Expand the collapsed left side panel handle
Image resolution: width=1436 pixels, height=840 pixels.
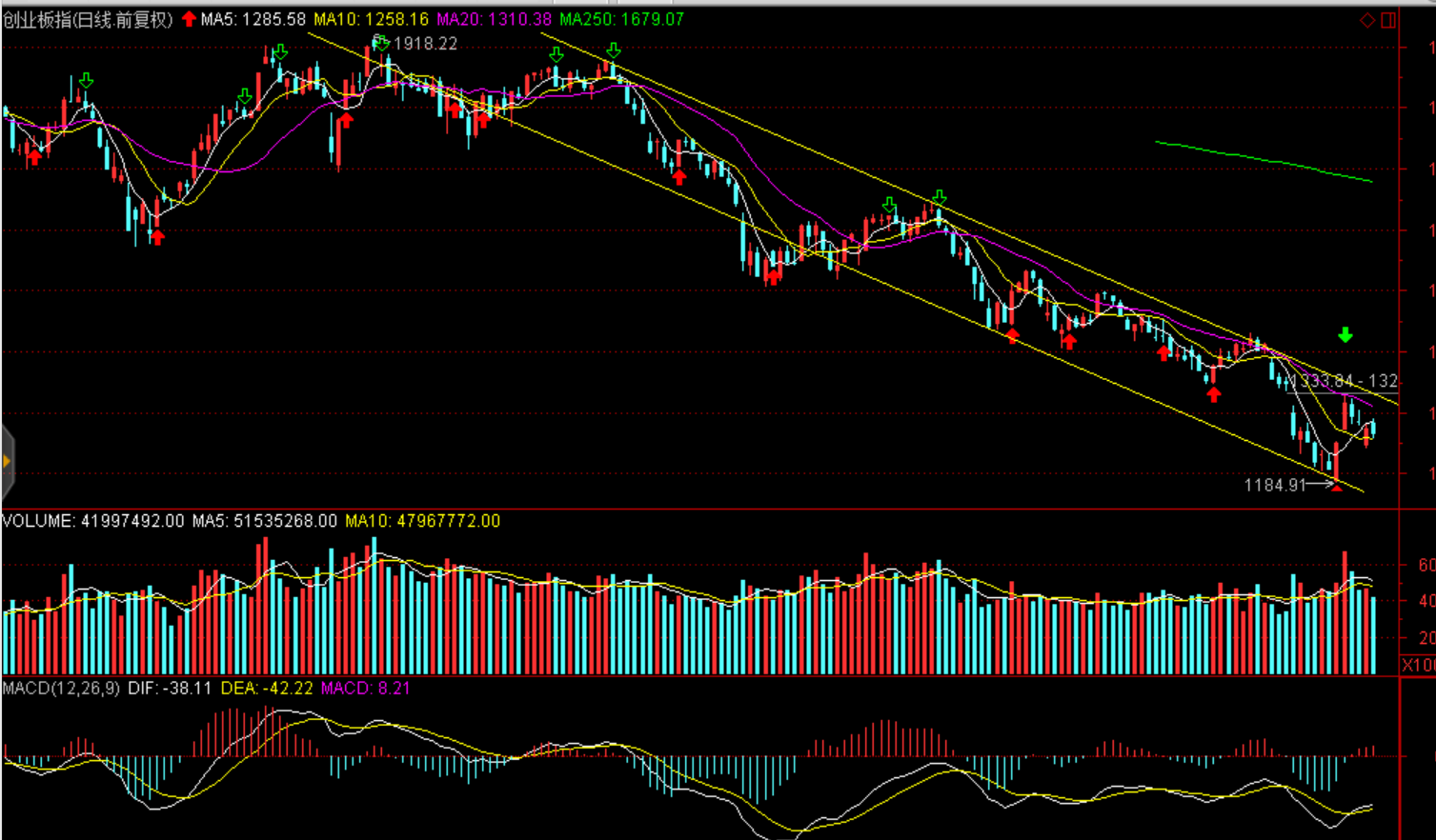coord(7,462)
